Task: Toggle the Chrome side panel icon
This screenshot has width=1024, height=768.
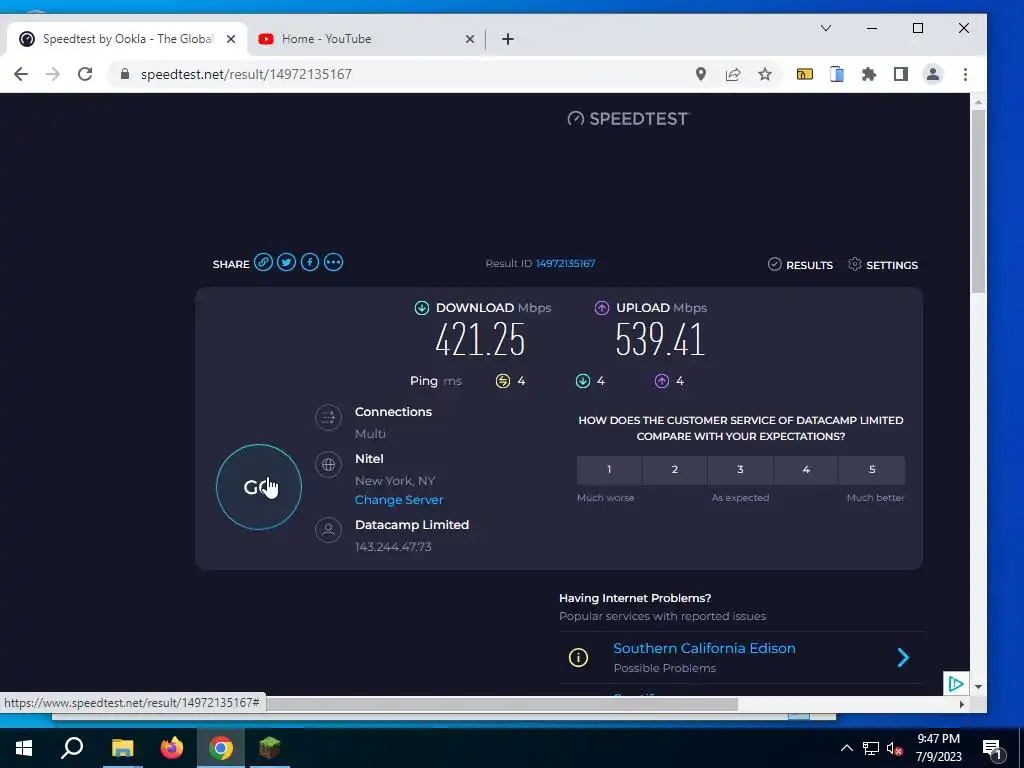Action: [x=901, y=74]
